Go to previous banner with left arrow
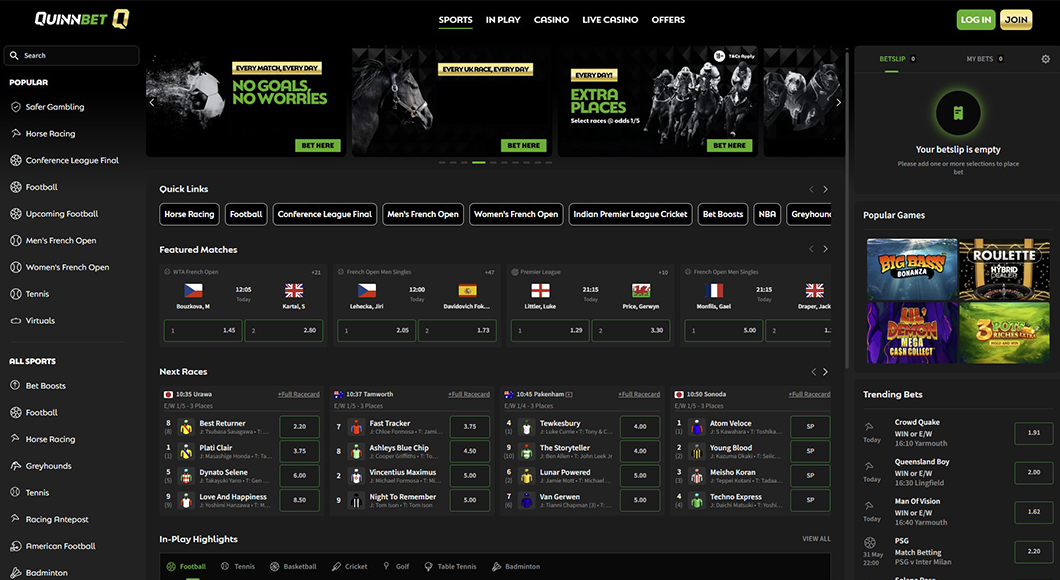 coord(151,102)
